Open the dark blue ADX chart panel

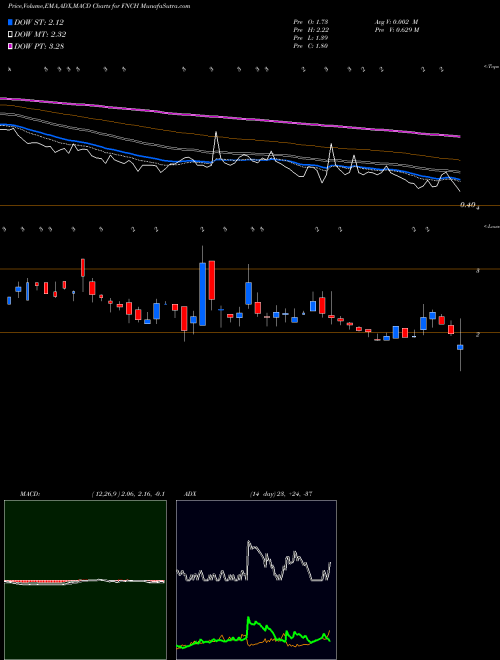tap(256, 580)
